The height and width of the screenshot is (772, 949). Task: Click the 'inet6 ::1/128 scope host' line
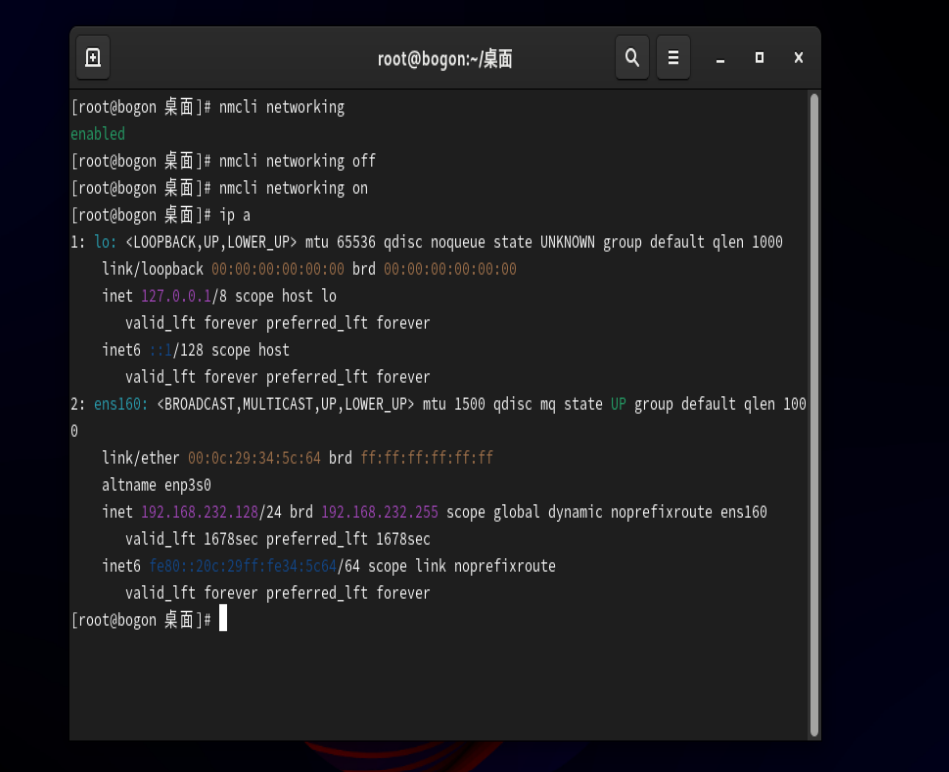(x=195, y=350)
